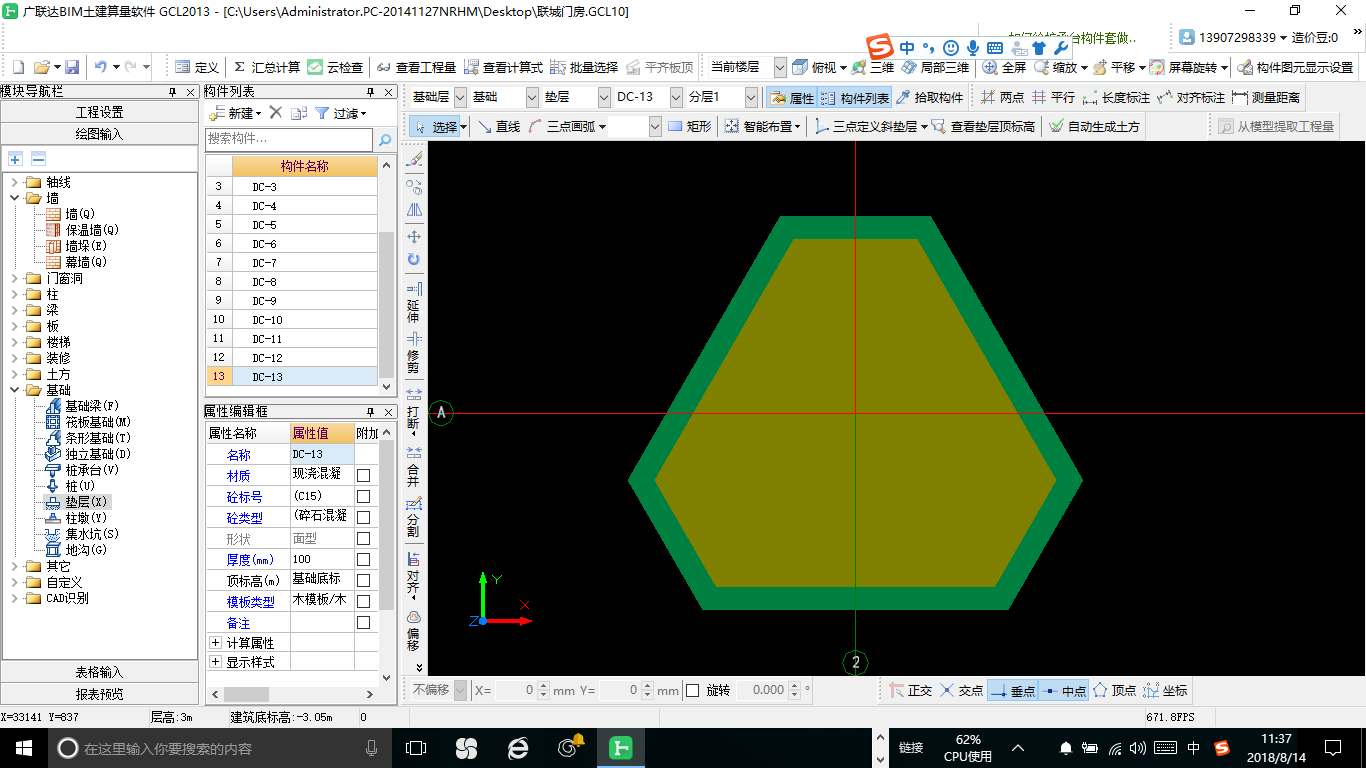Toggle 中点 midpoint snap
The height and width of the screenshot is (768, 1366).
point(1063,690)
